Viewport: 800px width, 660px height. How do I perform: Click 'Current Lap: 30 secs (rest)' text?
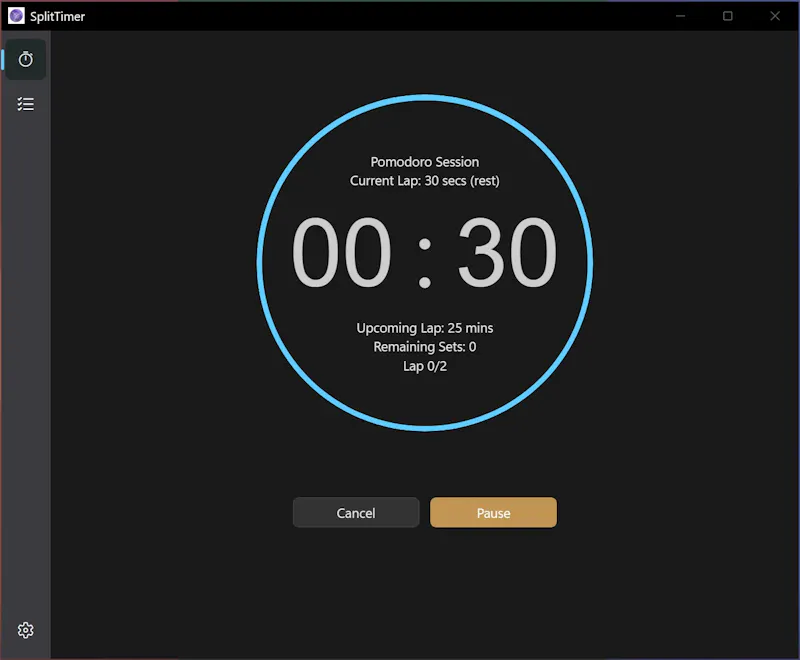coord(424,181)
